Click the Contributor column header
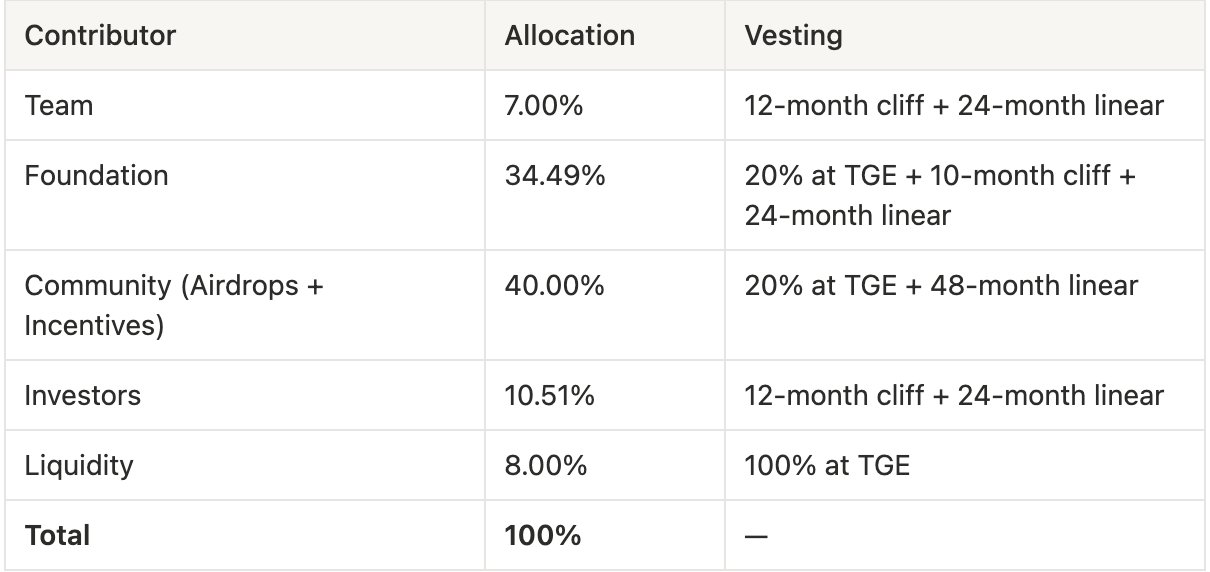 pyautogui.click(x=100, y=37)
